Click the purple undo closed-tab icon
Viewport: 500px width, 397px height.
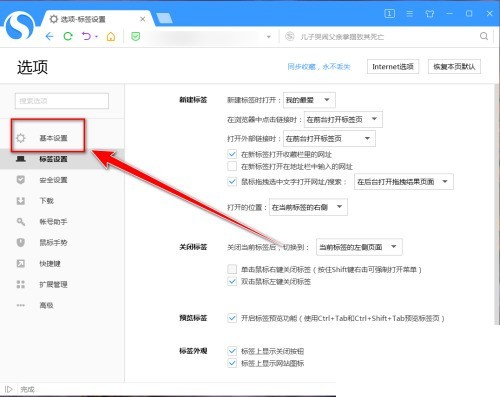[86, 36]
